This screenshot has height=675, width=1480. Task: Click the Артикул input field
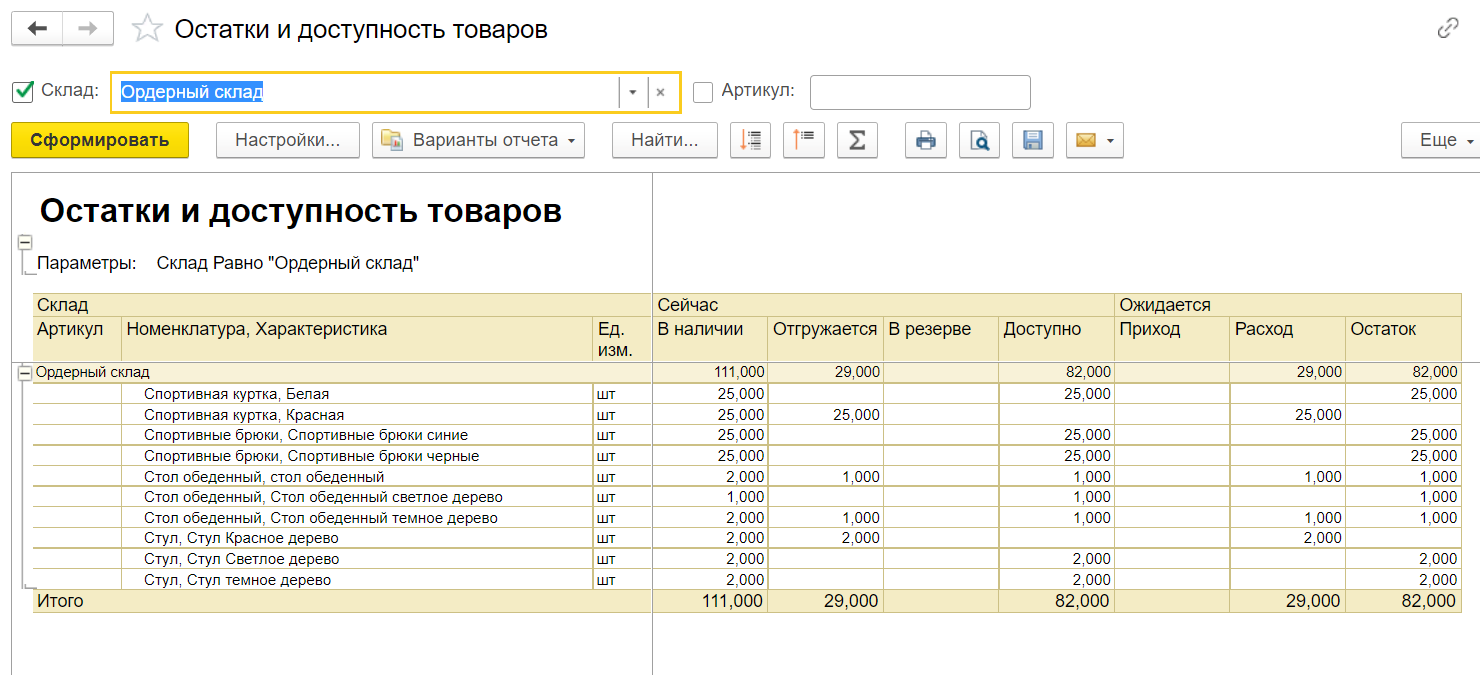[919, 92]
